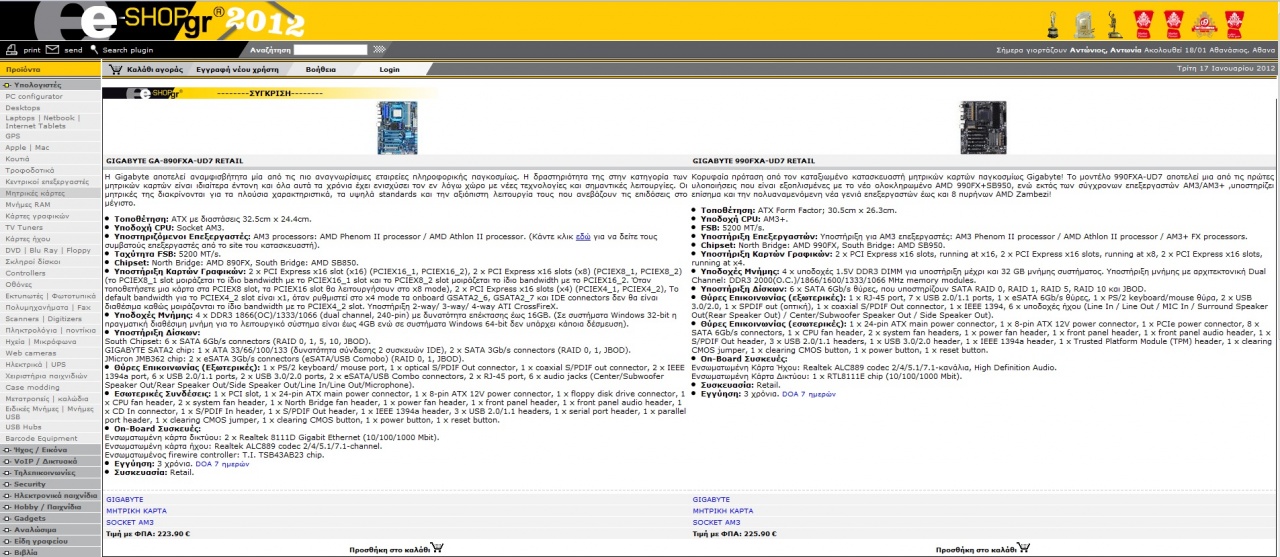
Task: Expand the Είδη γραφείου category
Action: pos(50,540)
